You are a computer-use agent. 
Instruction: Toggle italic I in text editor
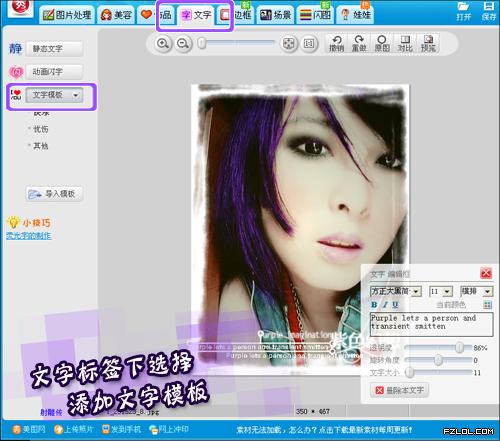click(x=385, y=304)
